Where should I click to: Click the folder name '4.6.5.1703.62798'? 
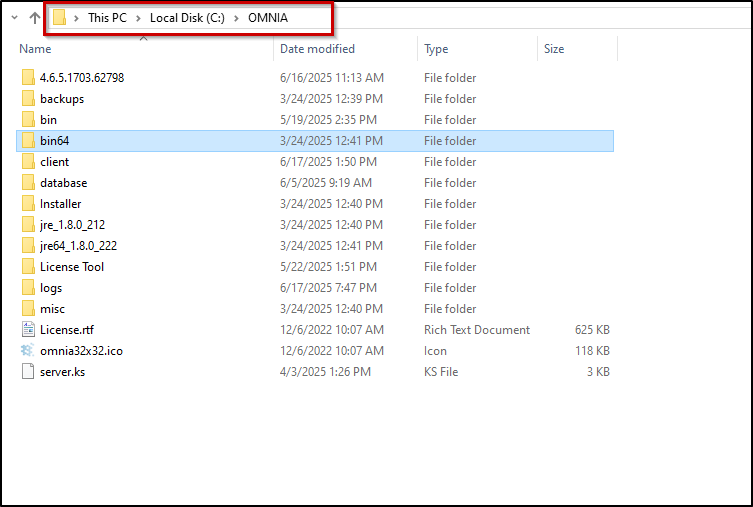click(82, 78)
